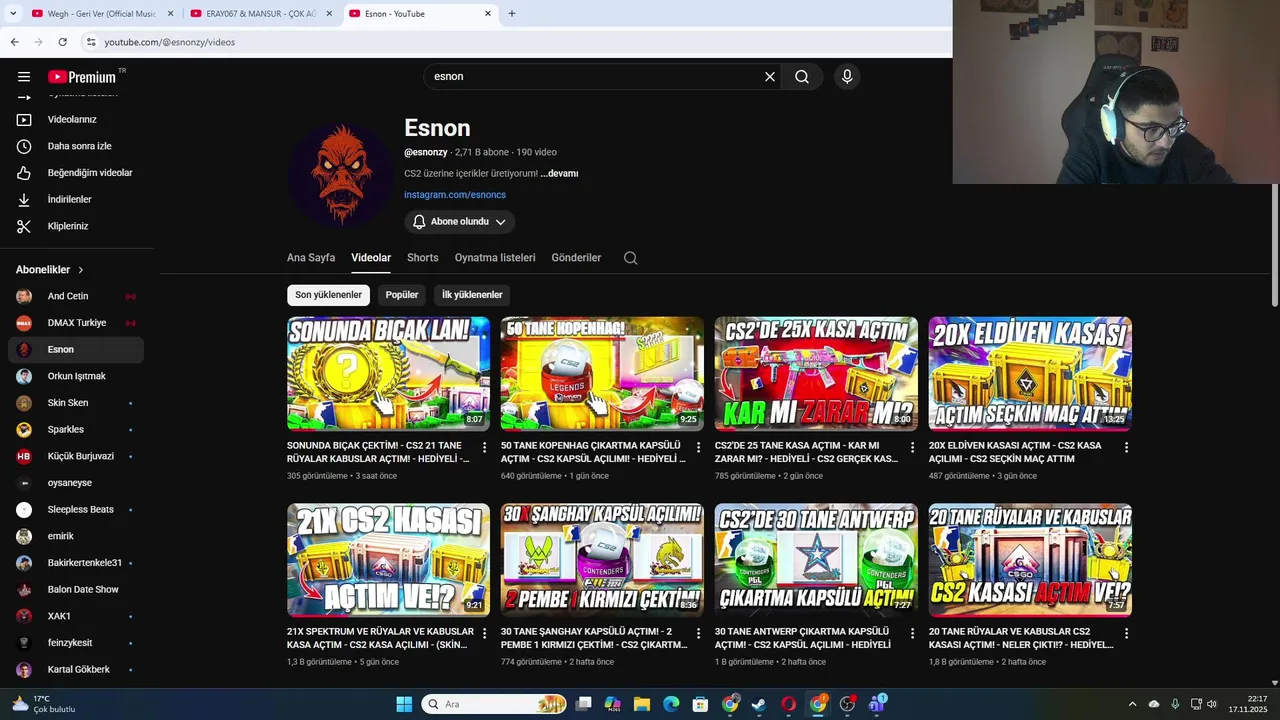Viewport: 1280px width, 720px height.
Task: Click the magnifier search submit button
Action: pos(802,77)
